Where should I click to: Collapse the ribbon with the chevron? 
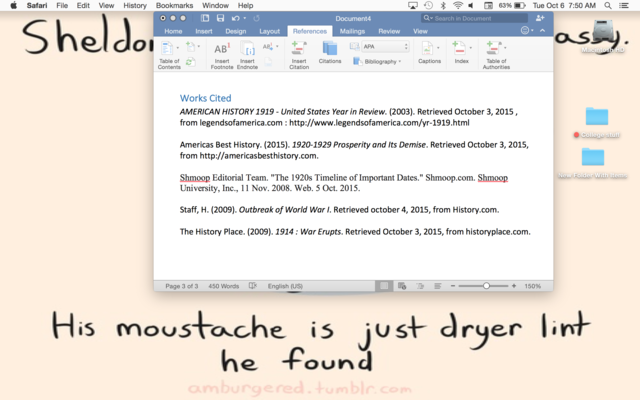[x=542, y=31]
